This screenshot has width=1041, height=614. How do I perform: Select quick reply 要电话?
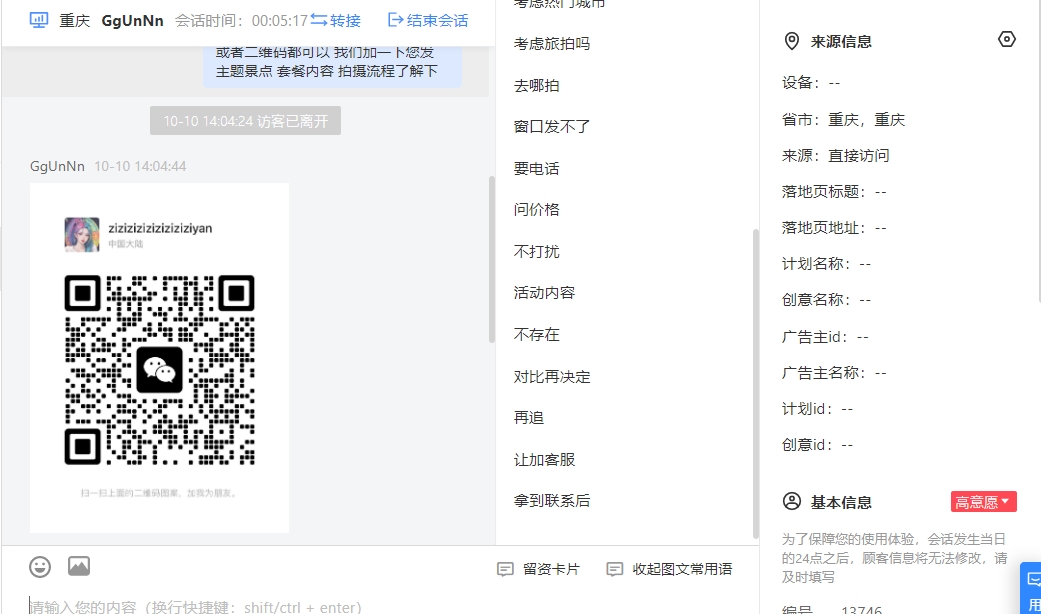(536, 169)
